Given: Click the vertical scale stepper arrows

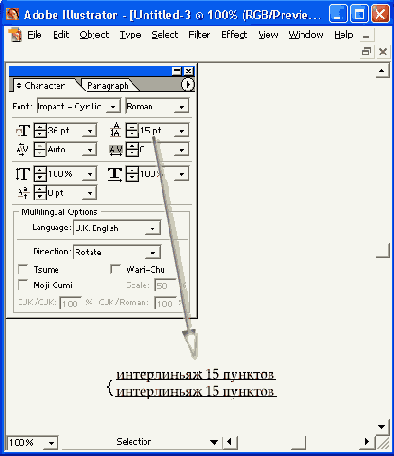Looking at the screenshot, I should [40, 174].
